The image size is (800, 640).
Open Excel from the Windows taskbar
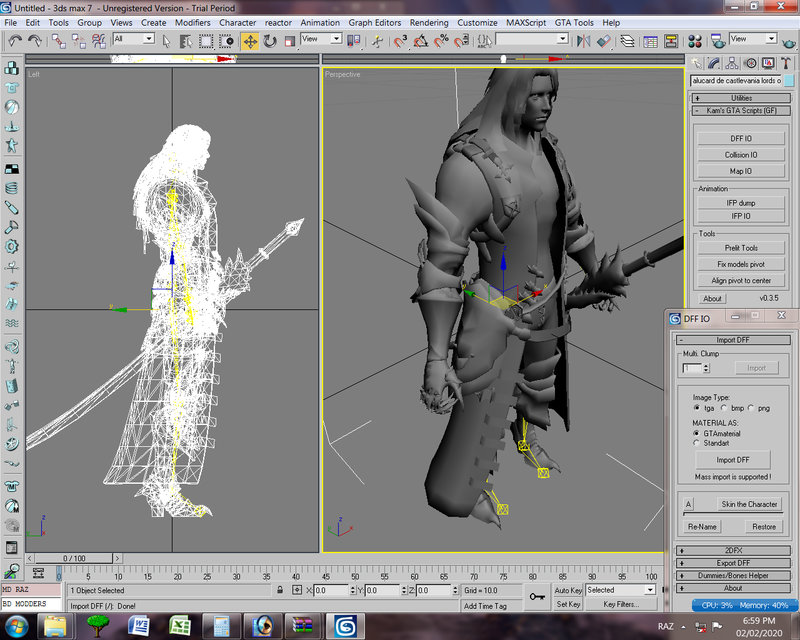[180, 626]
